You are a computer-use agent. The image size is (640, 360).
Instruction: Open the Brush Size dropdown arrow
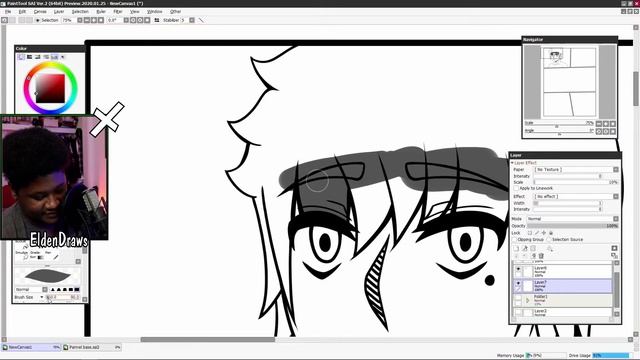pos(42,297)
